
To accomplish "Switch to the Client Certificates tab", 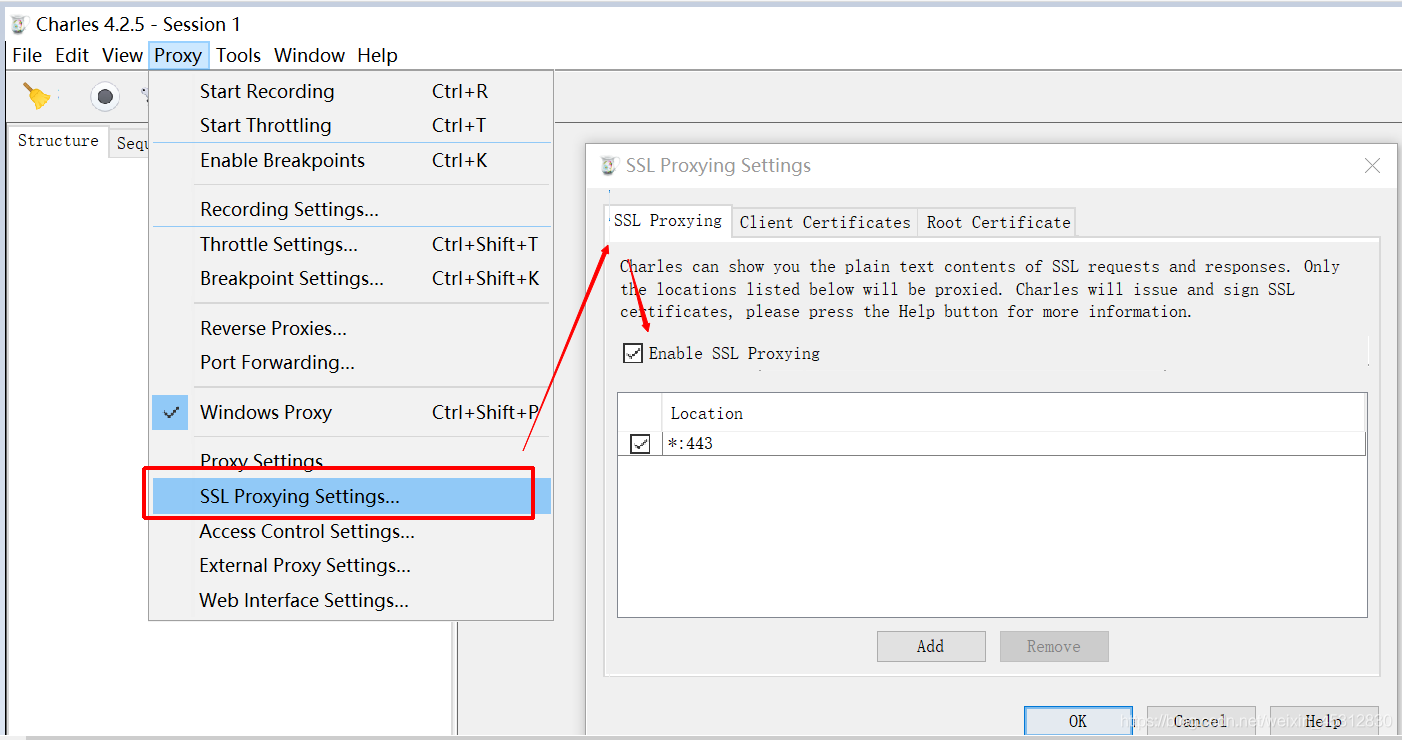I will click(825, 222).
